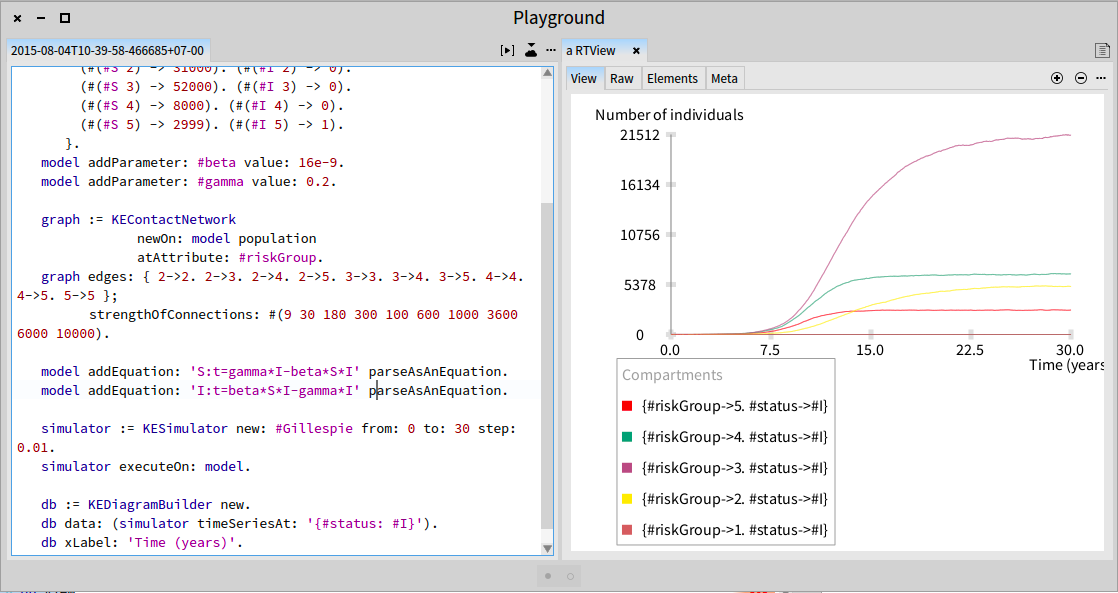Click the scrollbar up arrow in code pane

click(x=548, y=73)
